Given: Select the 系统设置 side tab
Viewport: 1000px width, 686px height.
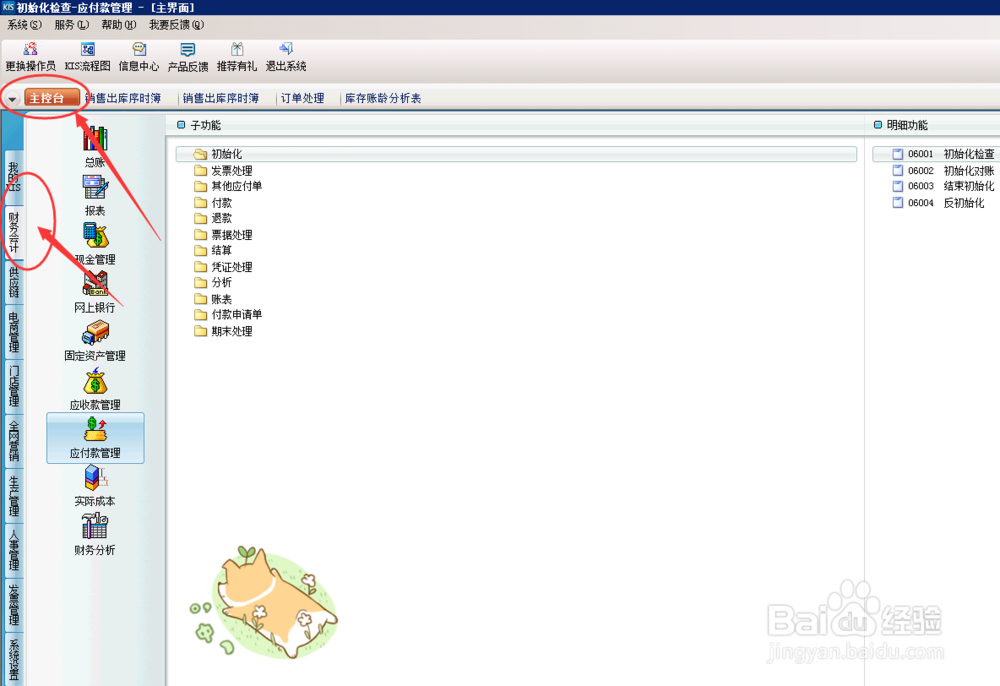Looking at the screenshot, I should pos(13,658).
